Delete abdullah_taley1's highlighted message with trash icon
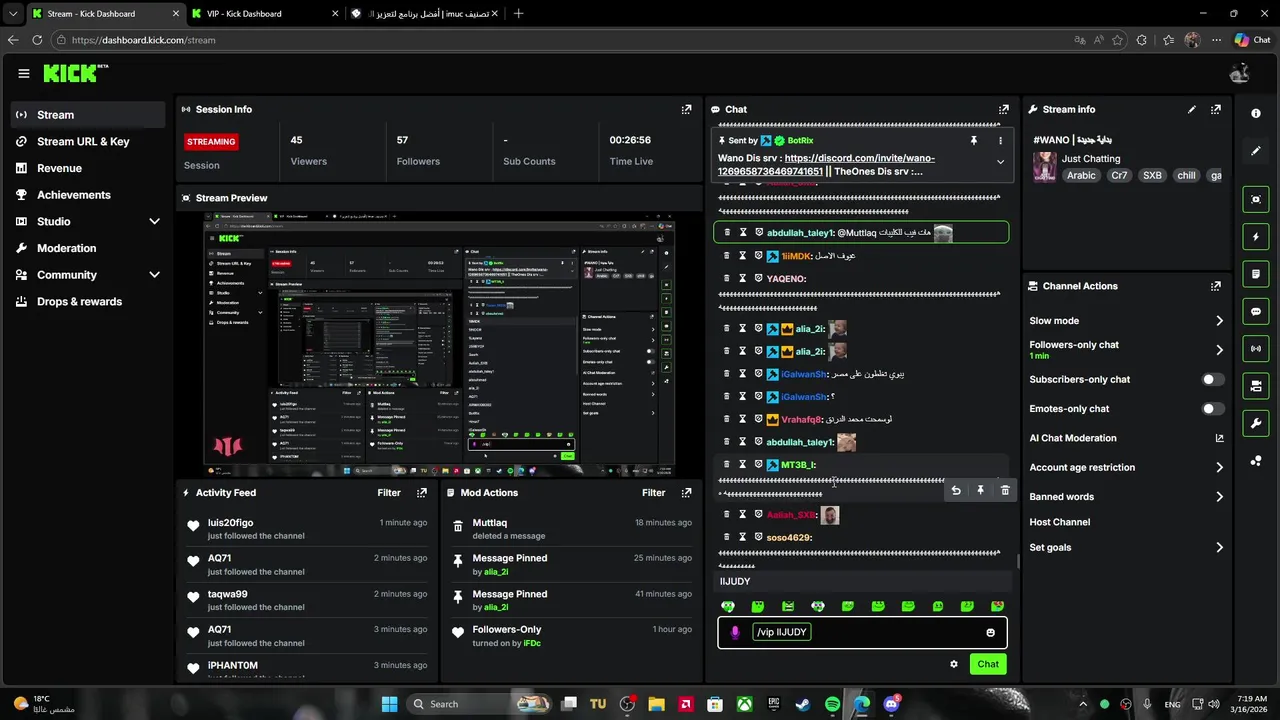 (727, 233)
